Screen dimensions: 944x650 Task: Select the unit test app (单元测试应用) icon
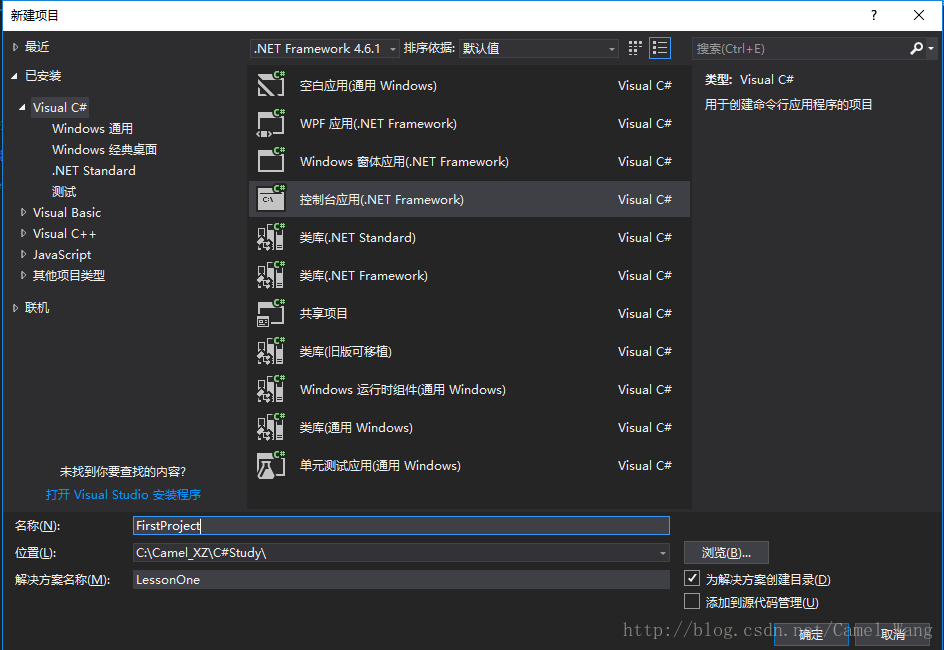point(271,465)
